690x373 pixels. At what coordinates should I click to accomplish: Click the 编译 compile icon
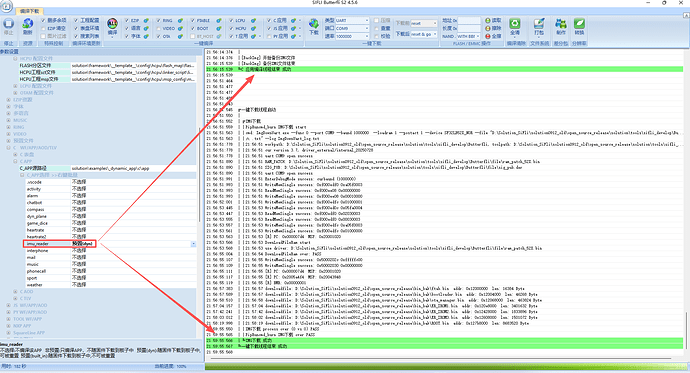coord(112,23)
